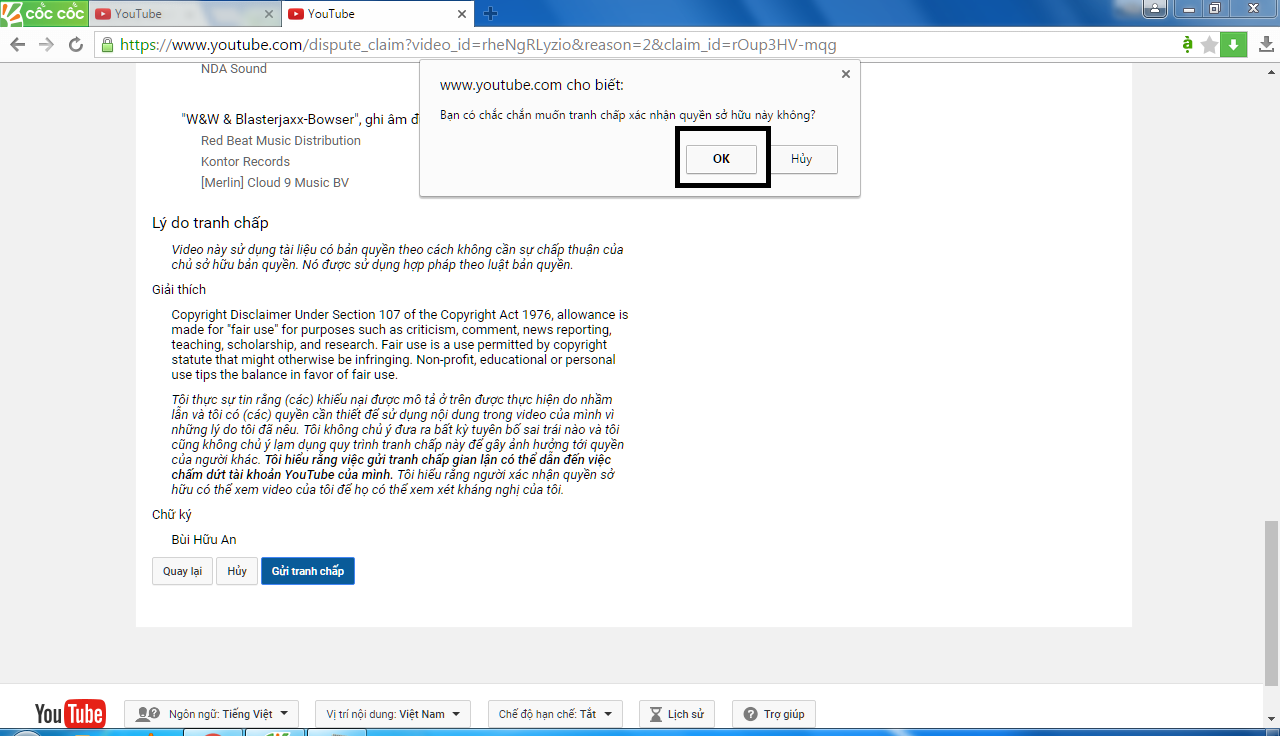Expand the Chế độ hạn chế: Tắt dropdown
1280x736 pixels.
point(554,714)
